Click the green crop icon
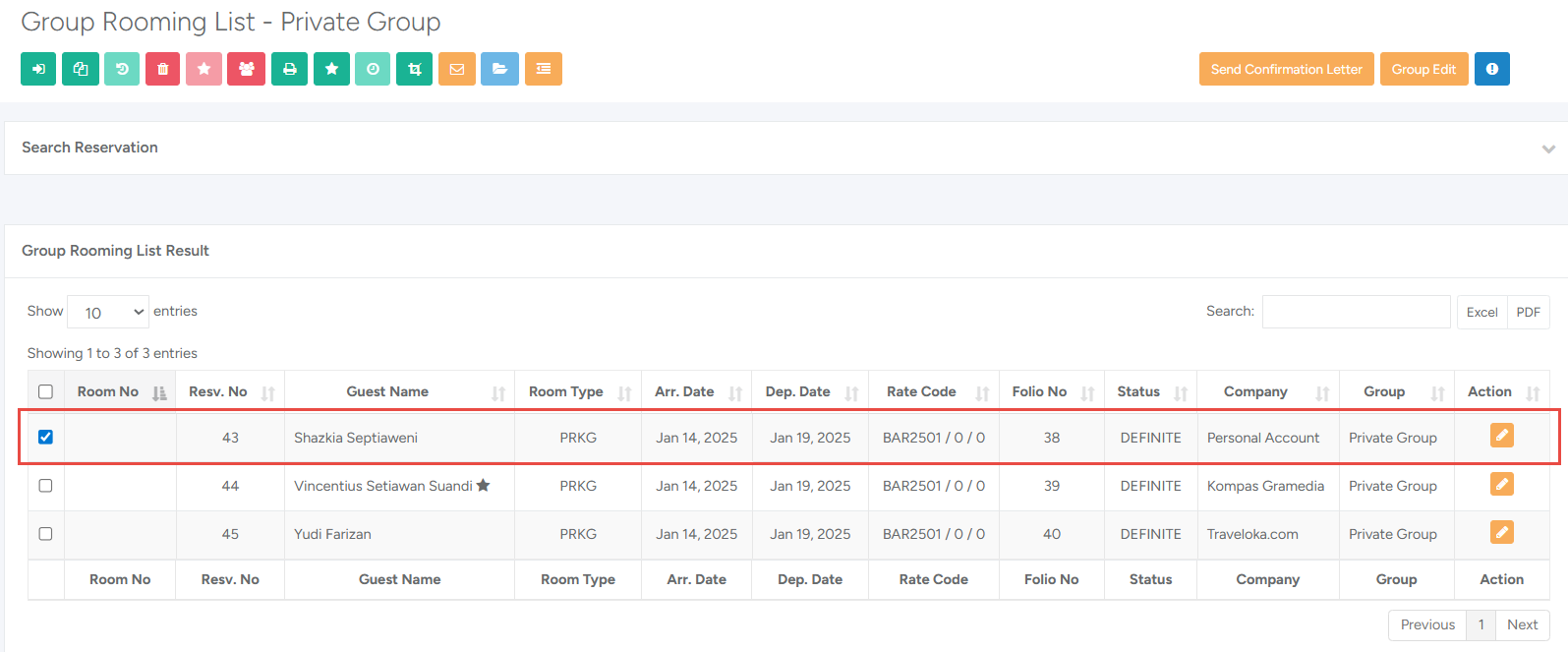The image size is (1568, 652). pyautogui.click(x=414, y=69)
